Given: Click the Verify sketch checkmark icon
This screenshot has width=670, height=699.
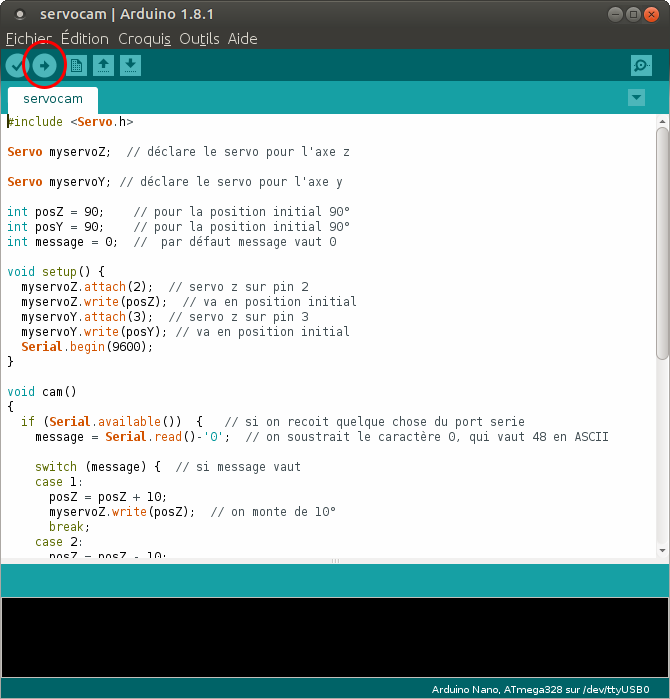Looking at the screenshot, I should (17, 66).
